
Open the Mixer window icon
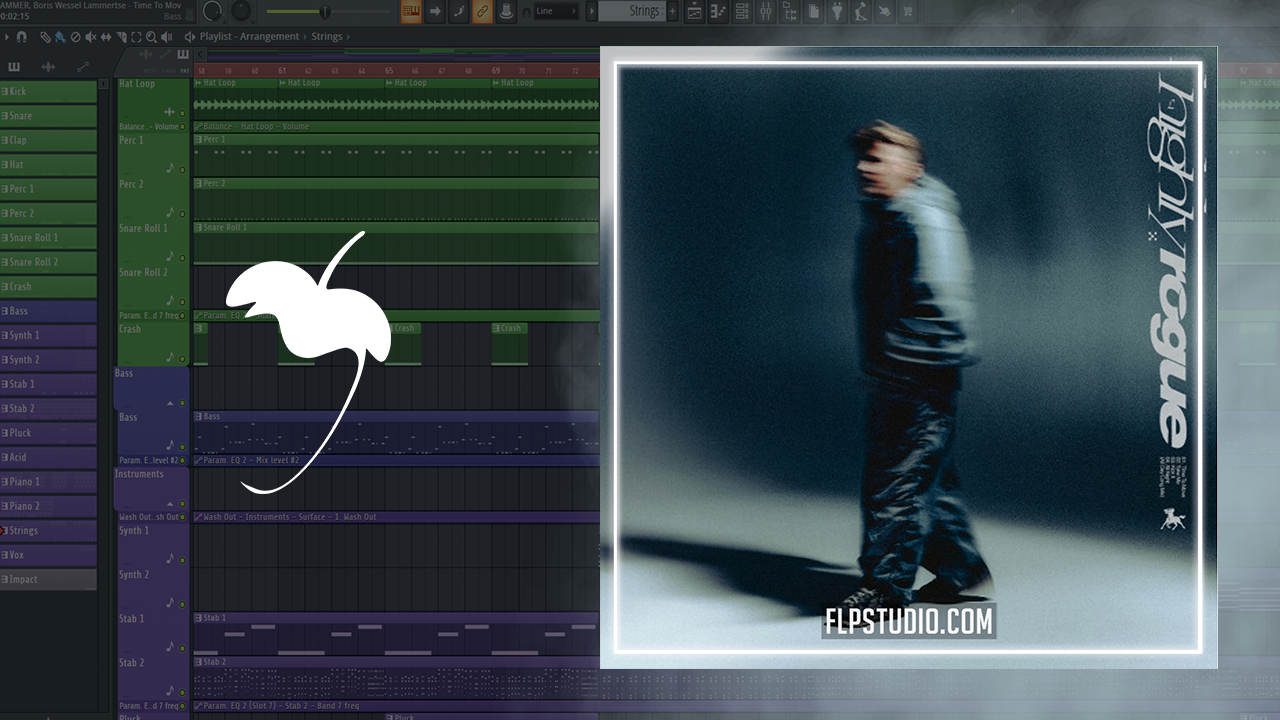pos(766,12)
